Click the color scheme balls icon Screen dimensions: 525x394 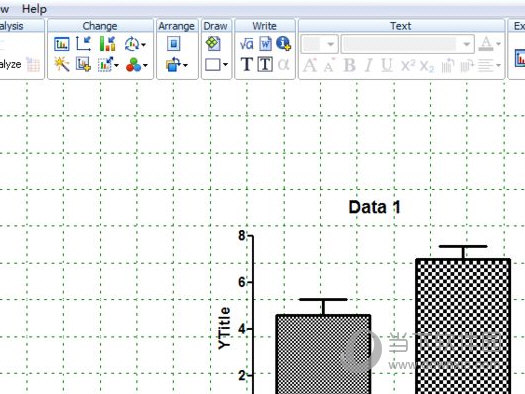coord(134,65)
